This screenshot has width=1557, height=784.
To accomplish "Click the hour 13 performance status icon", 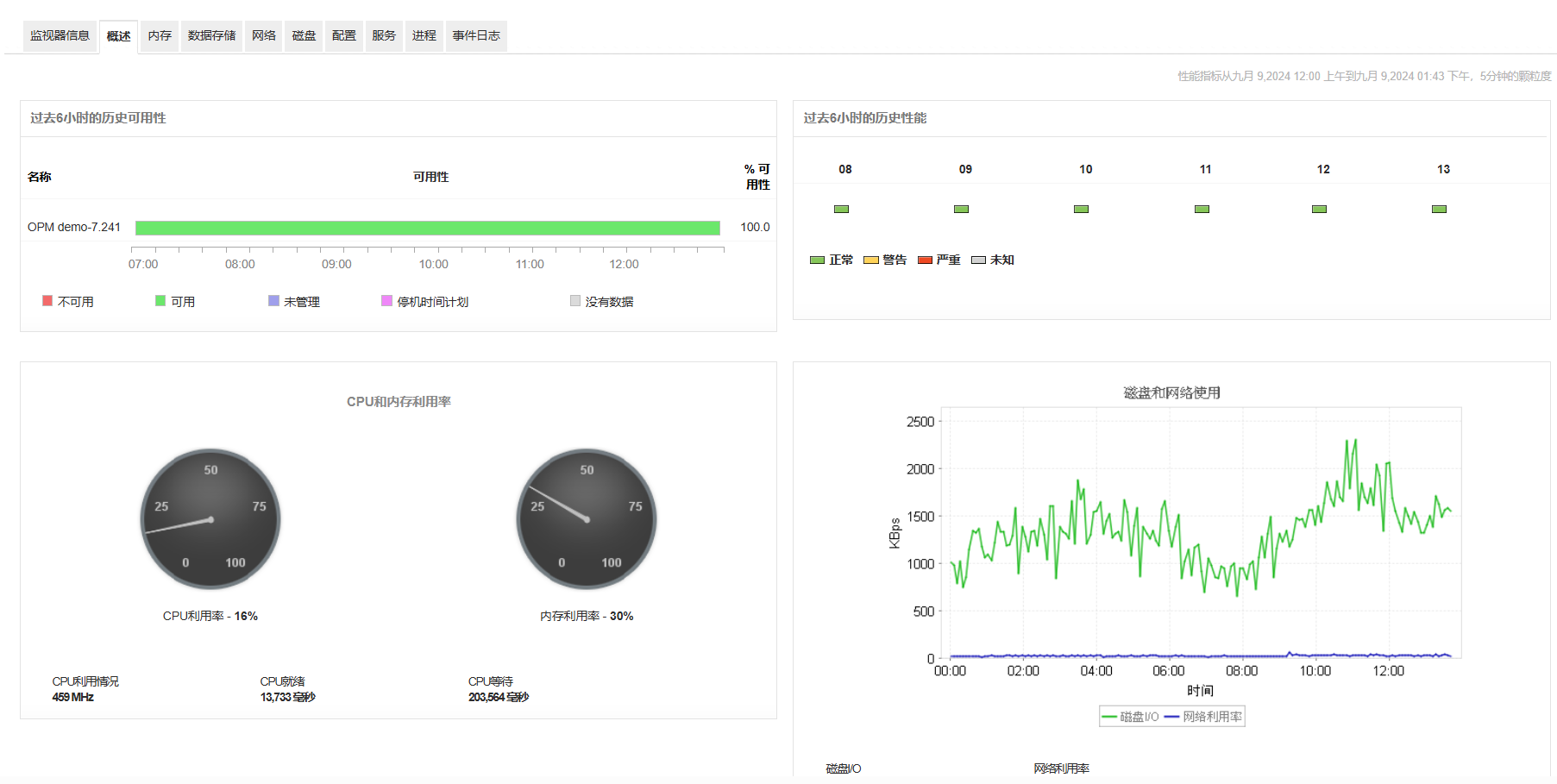I will (x=1439, y=210).
